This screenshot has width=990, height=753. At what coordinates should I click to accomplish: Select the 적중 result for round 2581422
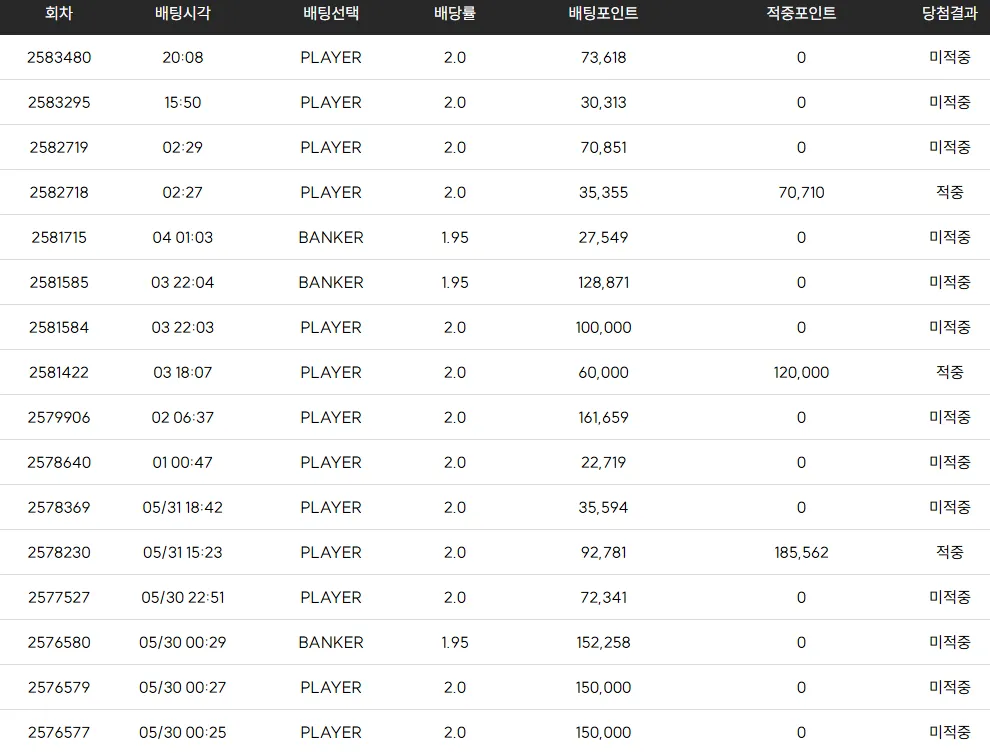coord(950,372)
